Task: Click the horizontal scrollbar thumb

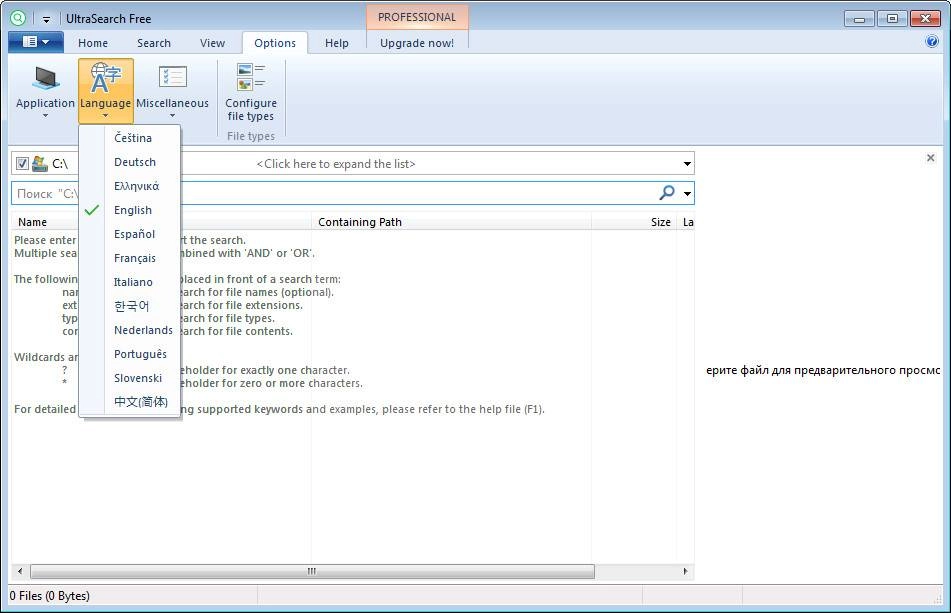Action: [x=312, y=571]
